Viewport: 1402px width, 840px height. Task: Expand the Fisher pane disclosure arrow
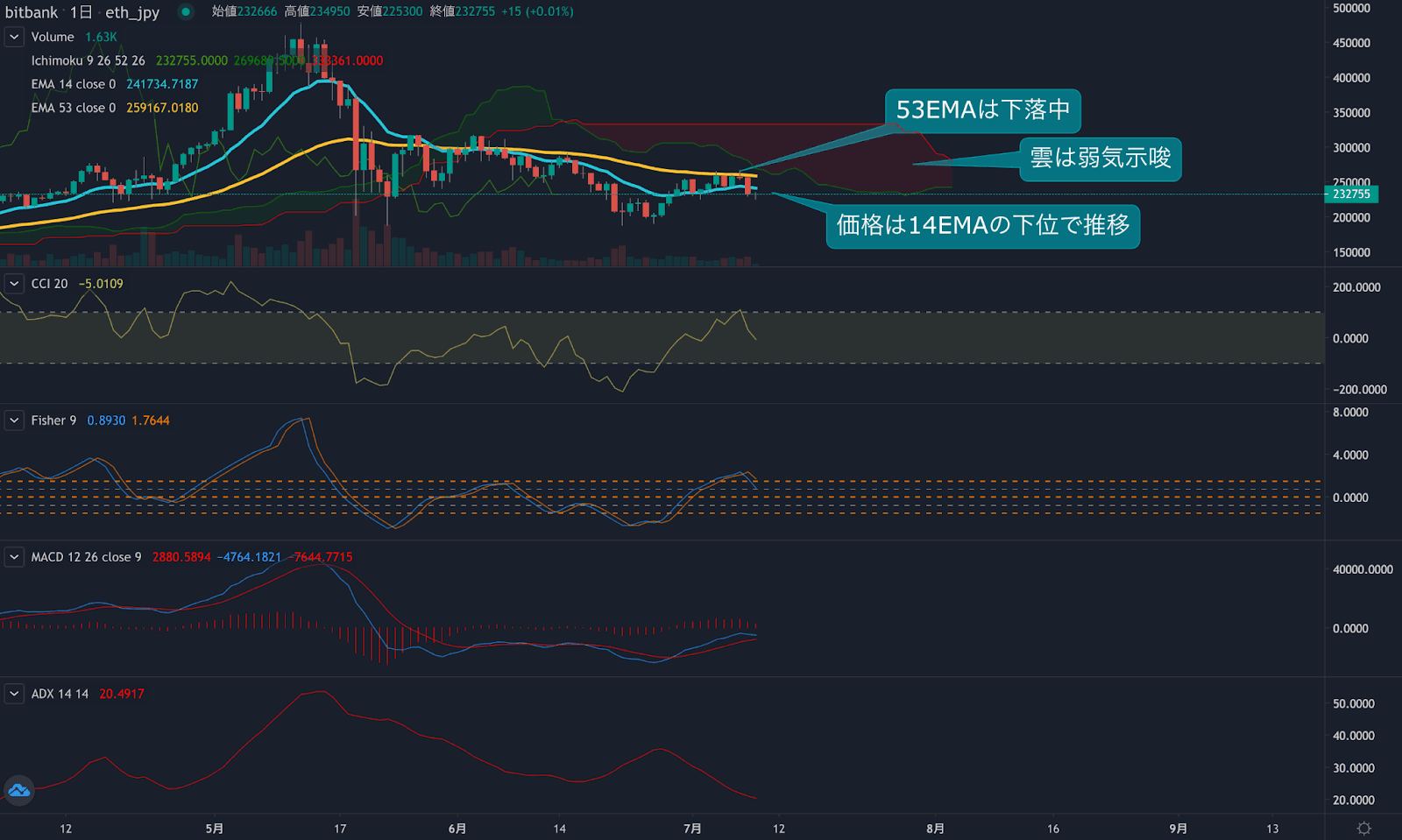point(13,420)
